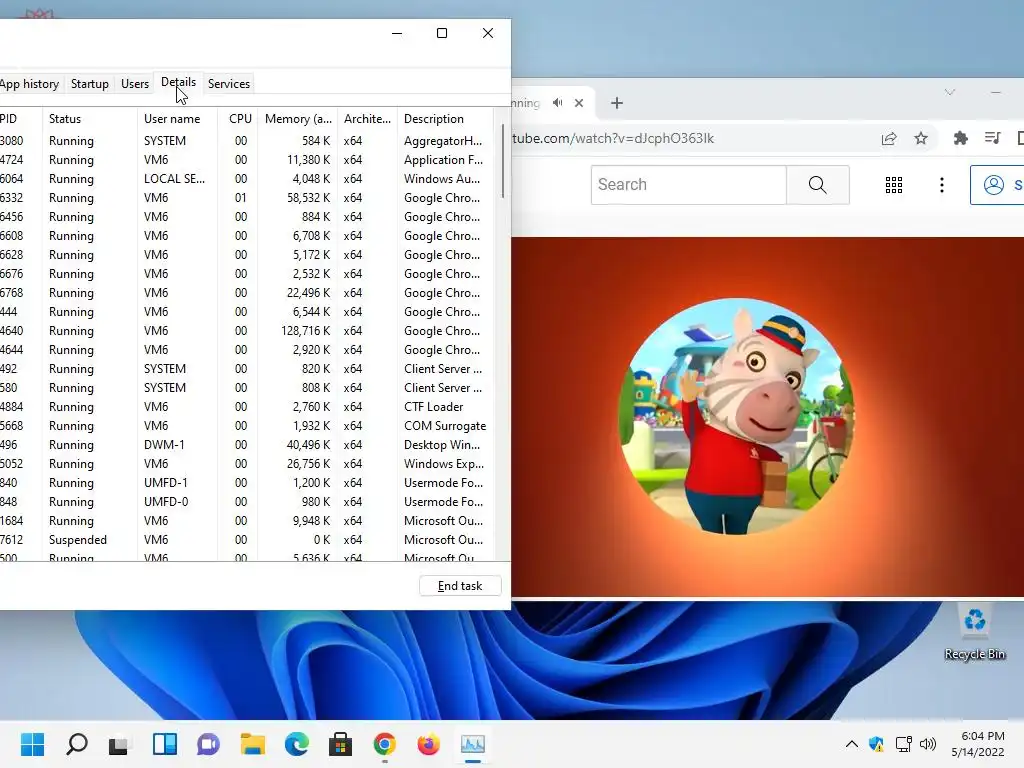The width and height of the screenshot is (1024, 768).
Task: Open File Explorer from the taskbar
Action: point(252,744)
